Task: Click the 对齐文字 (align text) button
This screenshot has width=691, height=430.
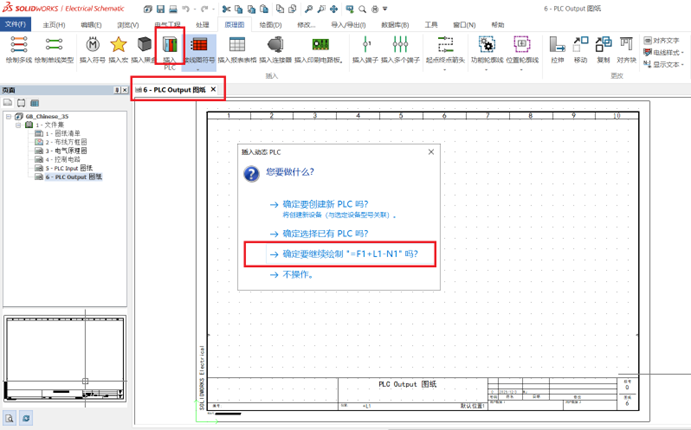Action: coord(661,41)
